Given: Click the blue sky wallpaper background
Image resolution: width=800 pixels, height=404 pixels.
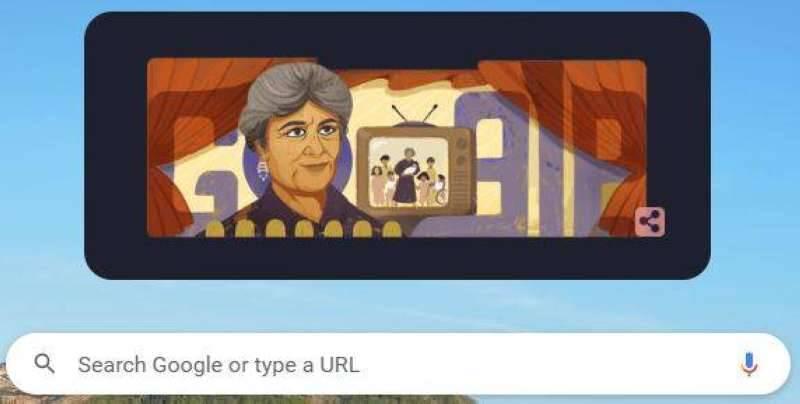Looking at the screenshot, I should point(755,153).
